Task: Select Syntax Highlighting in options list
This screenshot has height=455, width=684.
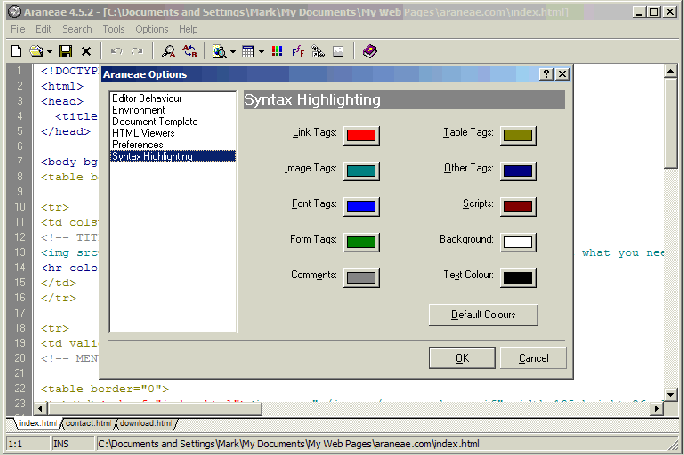Action: (173, 156)
